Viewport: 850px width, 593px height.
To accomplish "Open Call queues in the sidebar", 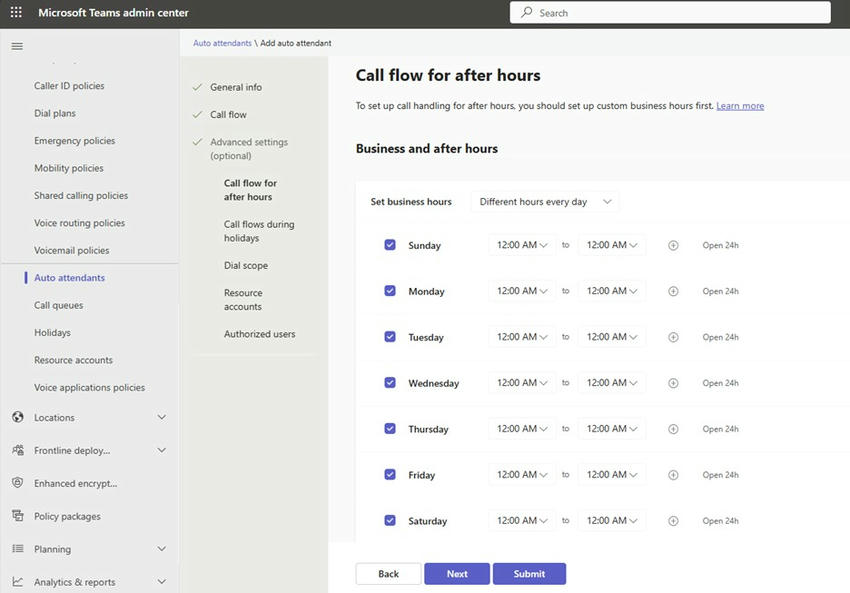I will click(x=59, y=305).
